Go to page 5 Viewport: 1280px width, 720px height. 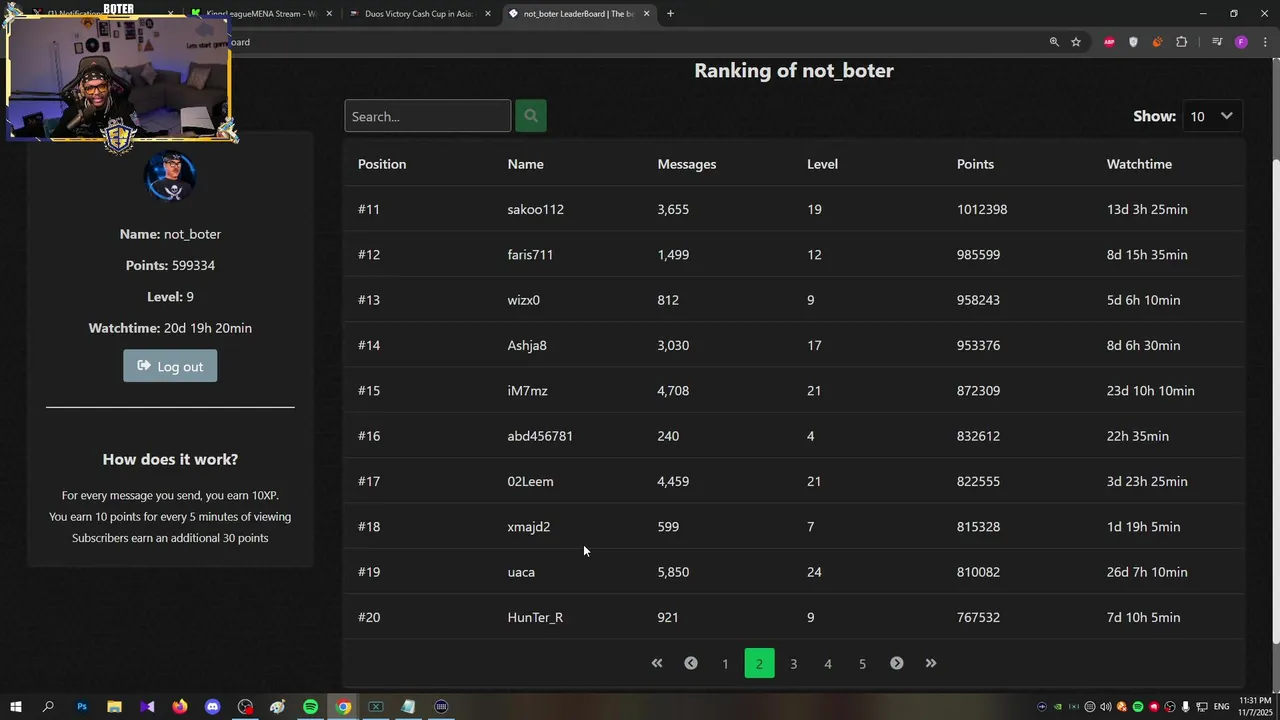pyautogui.click(x=862, y=663)
